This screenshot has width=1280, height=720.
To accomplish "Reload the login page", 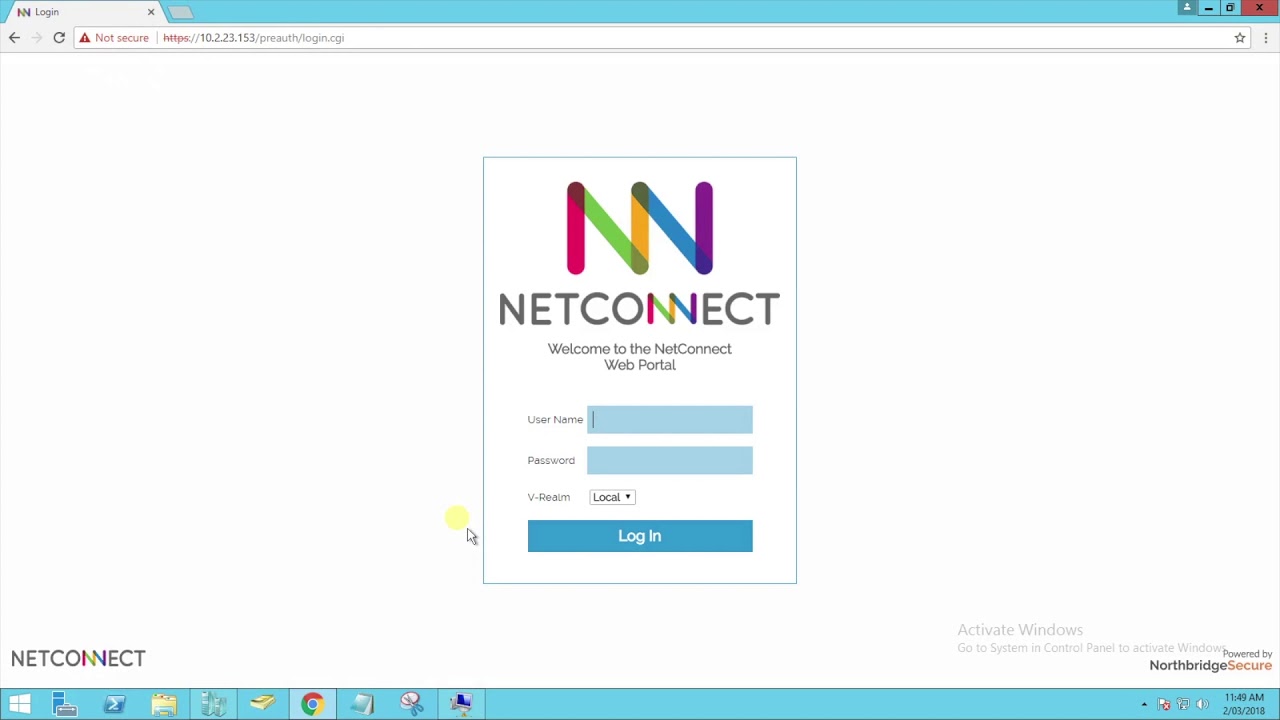I will pos(59,38).
